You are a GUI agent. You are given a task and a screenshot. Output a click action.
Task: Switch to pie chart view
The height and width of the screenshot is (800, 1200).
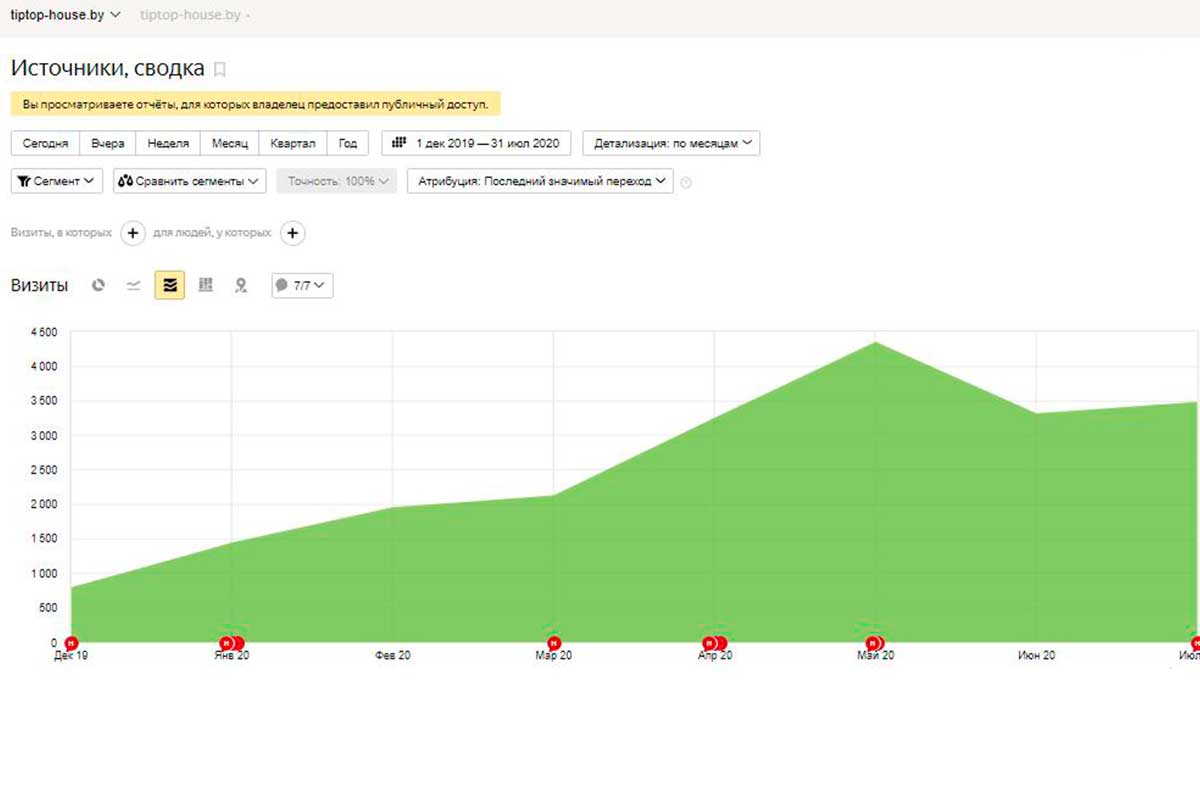point(98,286)
